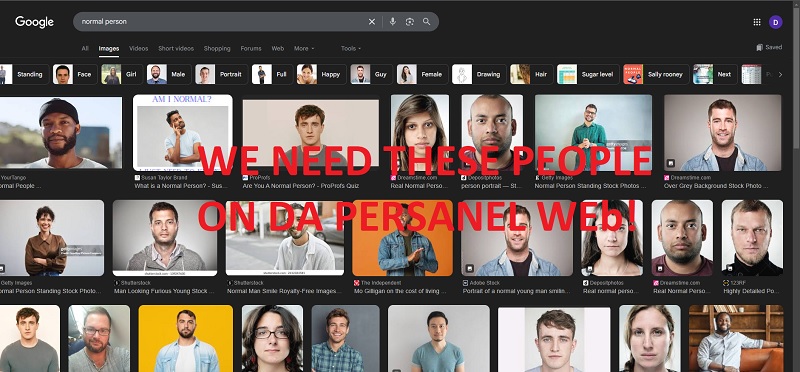Switch to the Videos tab
Screen dimensions: 800x372
point(138,48)
